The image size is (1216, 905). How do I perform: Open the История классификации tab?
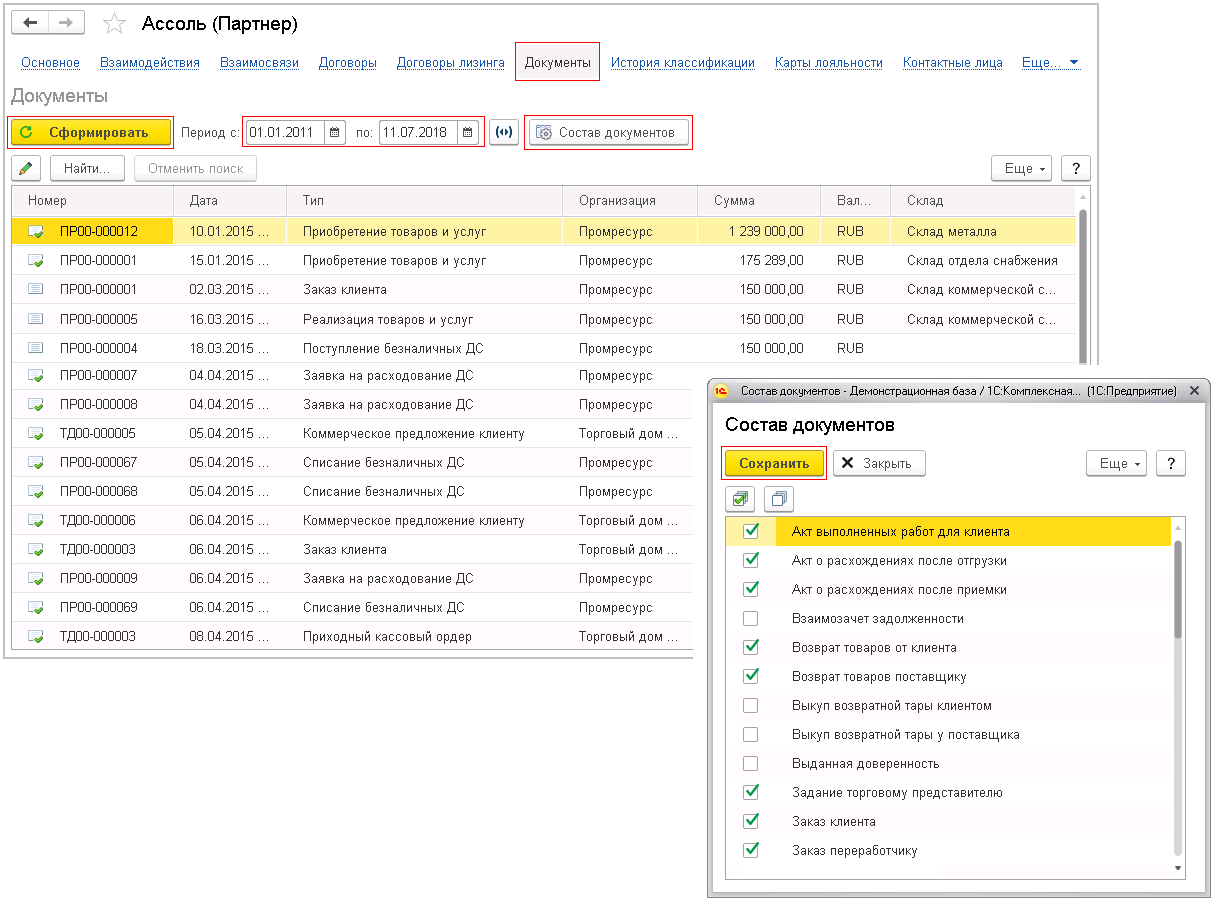(x=682, y=62)
